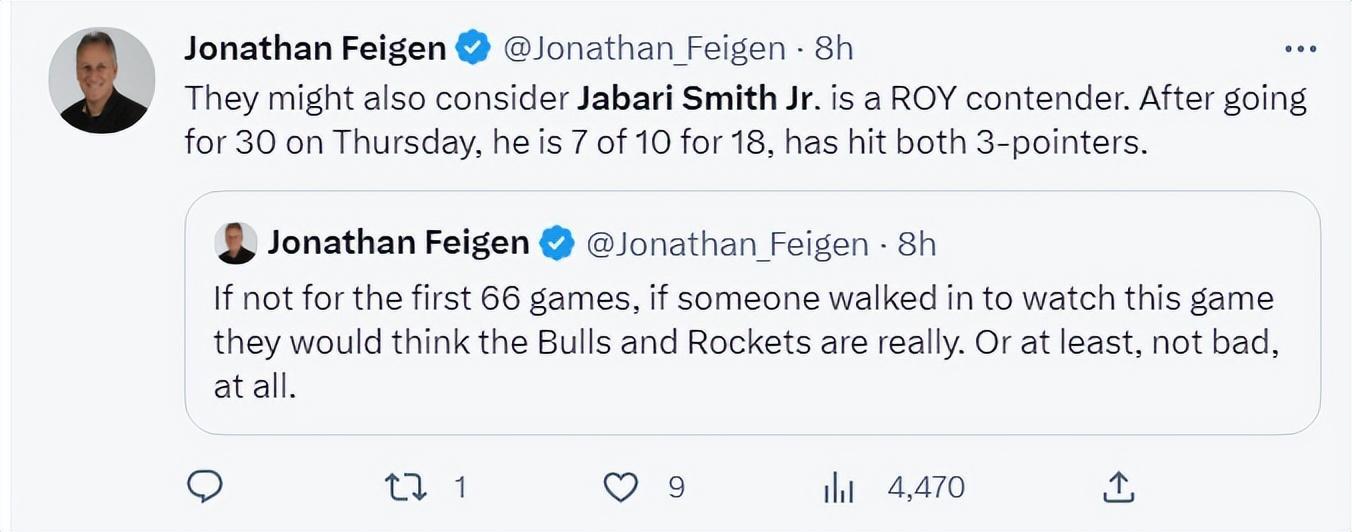Like the tweet with the heart icon
The height and width of the screenshot is (532, 1352).
point(621,487)
